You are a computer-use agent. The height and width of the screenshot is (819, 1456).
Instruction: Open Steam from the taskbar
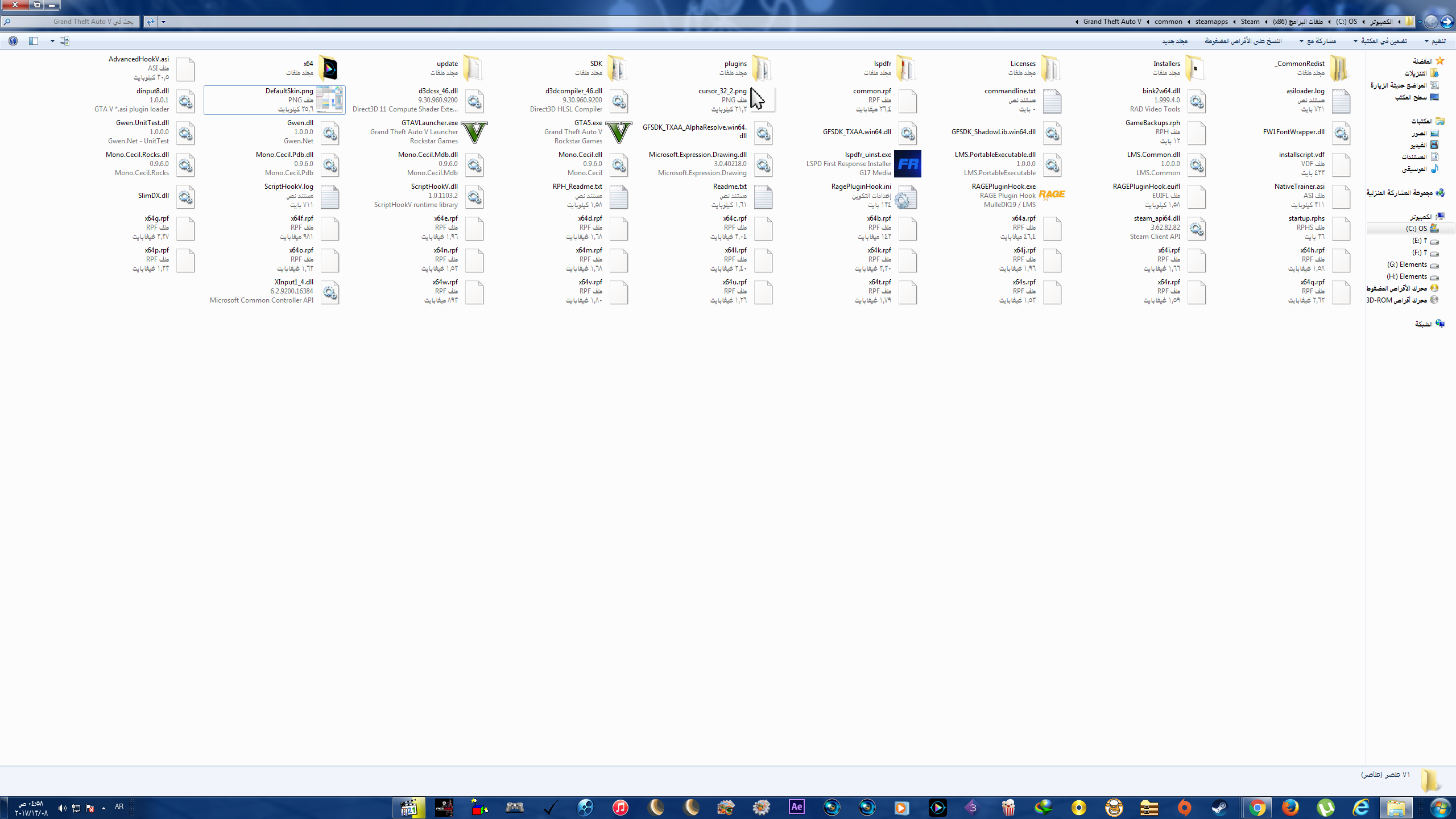pyautogui.click(x=1219, y=807)
